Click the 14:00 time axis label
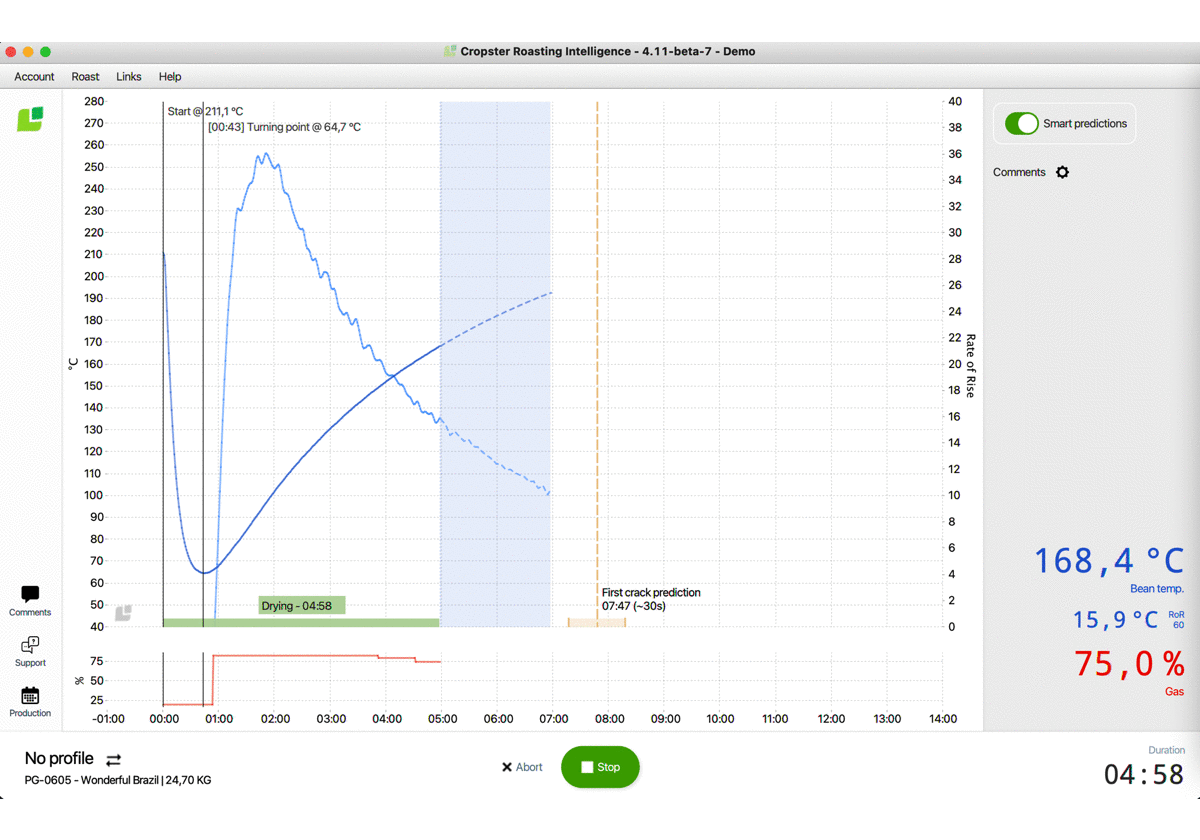1200x840 pixels. pyautogui.click(x=942, y=719)
